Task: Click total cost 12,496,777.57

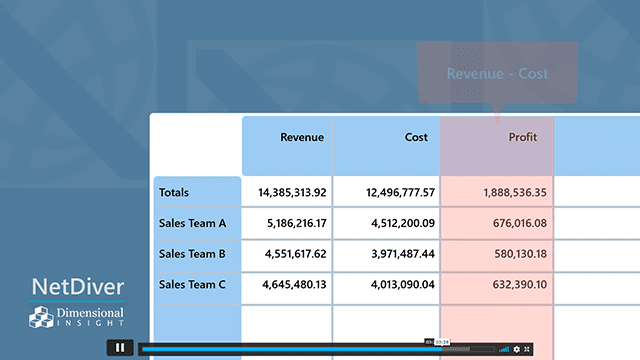Action: [x=400, y=192]
